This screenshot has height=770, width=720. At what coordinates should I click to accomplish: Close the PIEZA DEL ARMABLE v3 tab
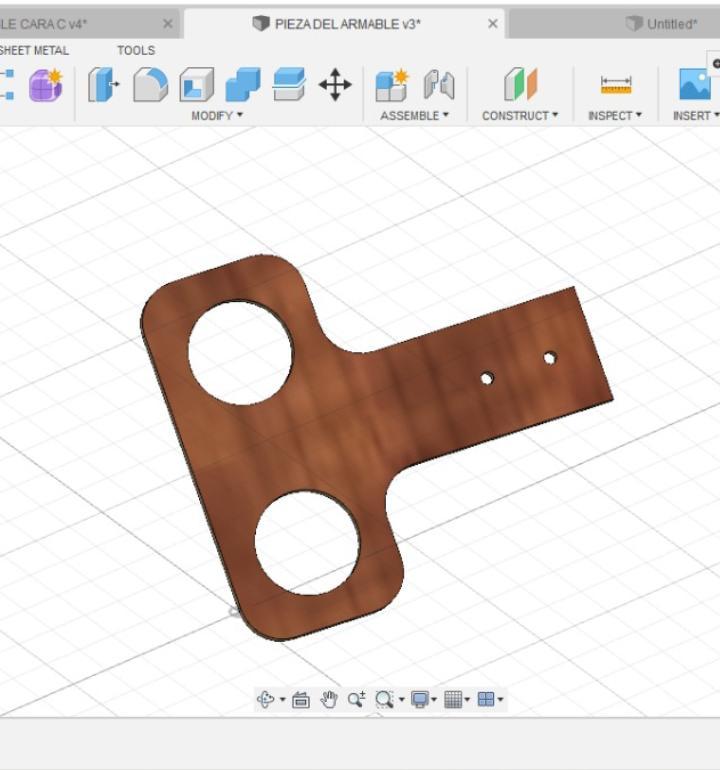[x=493, y=24]
